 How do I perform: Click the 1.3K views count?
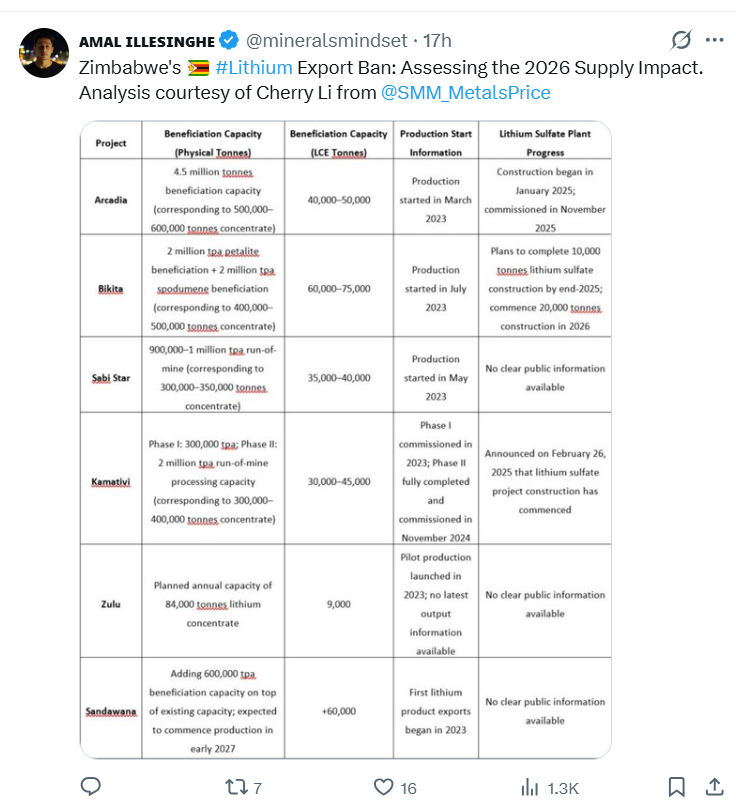(563, 788)
